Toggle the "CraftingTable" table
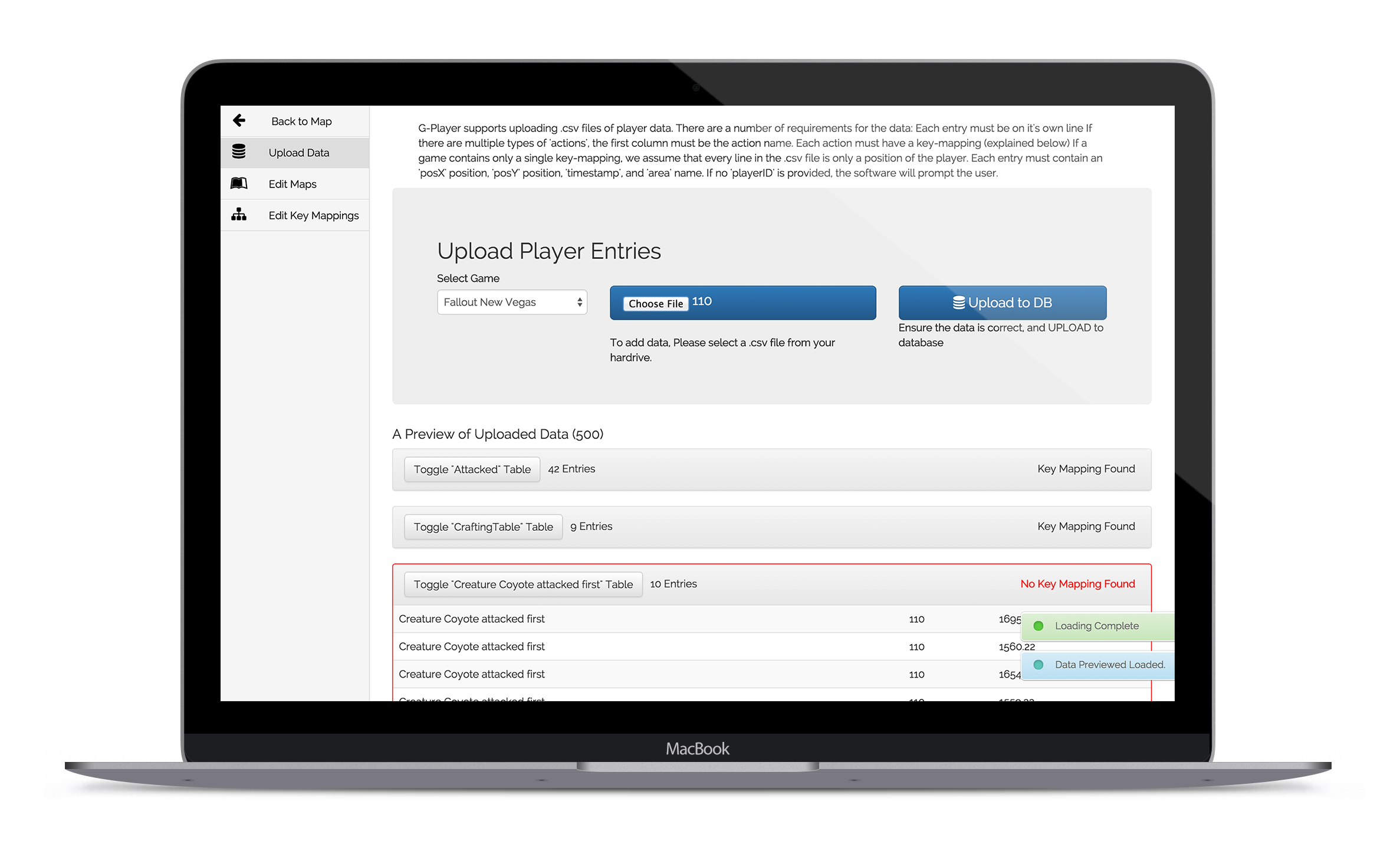Screen dimensions: 1400x841 (x=483, y=527)
